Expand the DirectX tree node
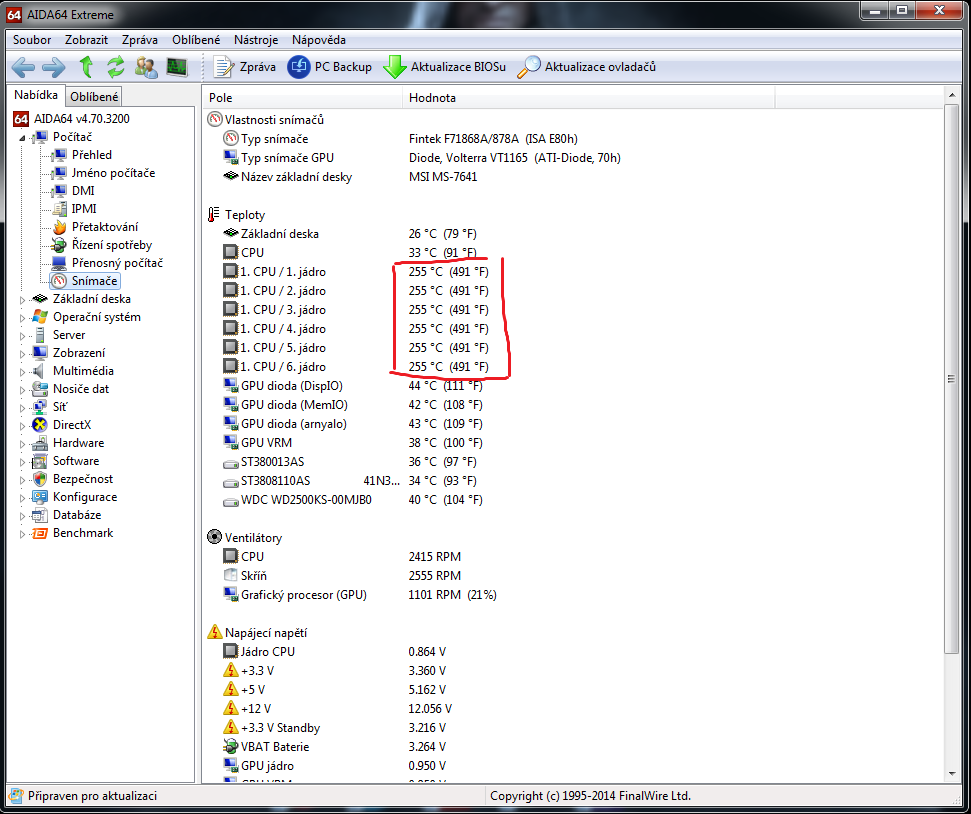This screenshot has width=971, height=814. click(22, 426)
